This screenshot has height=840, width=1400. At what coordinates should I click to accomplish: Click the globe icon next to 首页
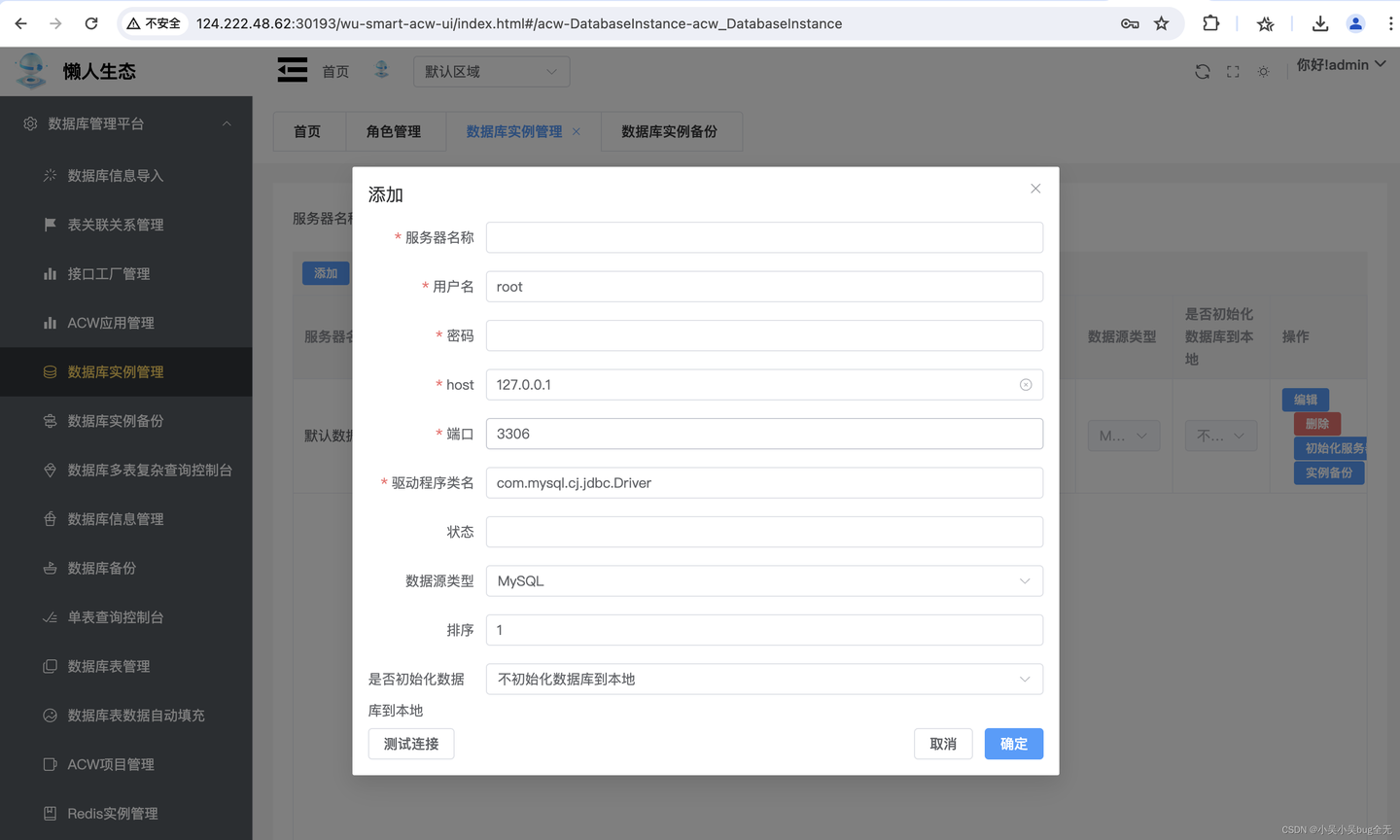coord(381,69)
